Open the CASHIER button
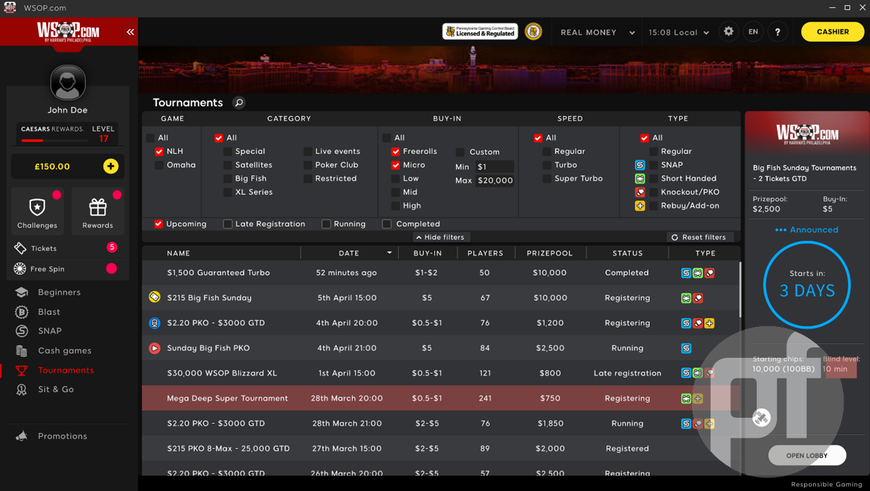 832,32
